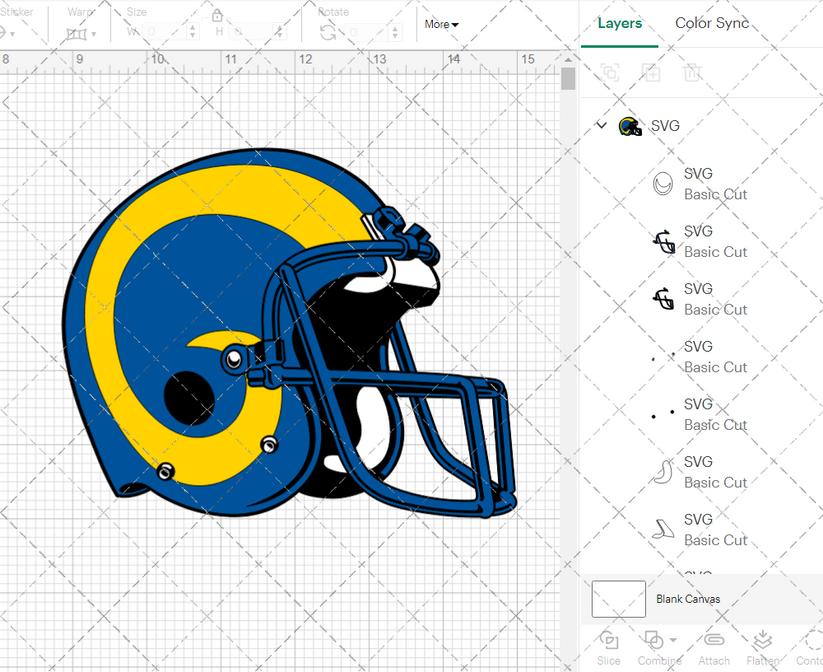Click the helmet thumbnail on the SVG layer

point(630,125)
